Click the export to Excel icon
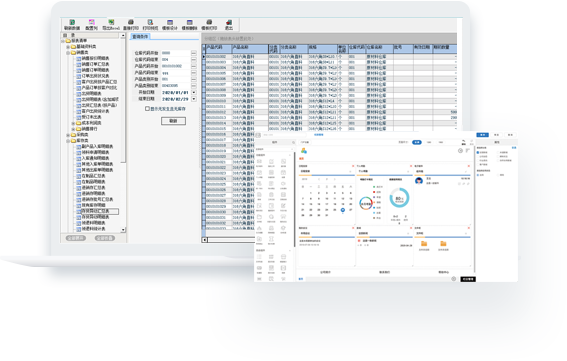 click(111, 22)
